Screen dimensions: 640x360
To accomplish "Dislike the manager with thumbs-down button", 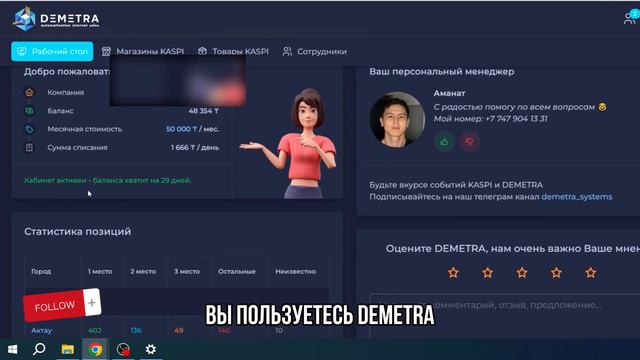I will [x=469, y=142].
